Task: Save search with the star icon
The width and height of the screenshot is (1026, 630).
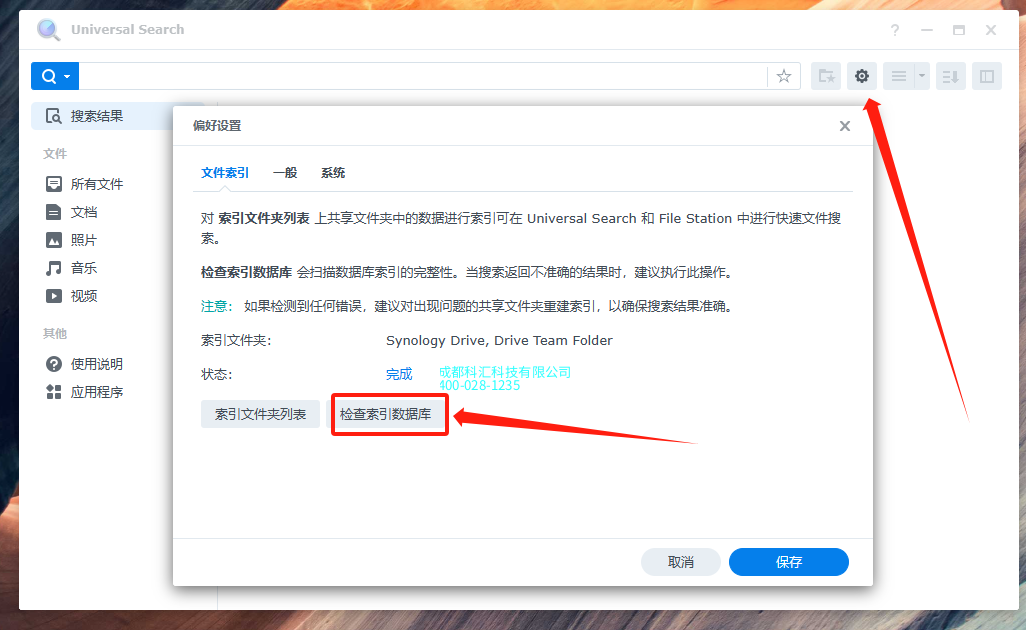Action: click(x=783, y=77)
